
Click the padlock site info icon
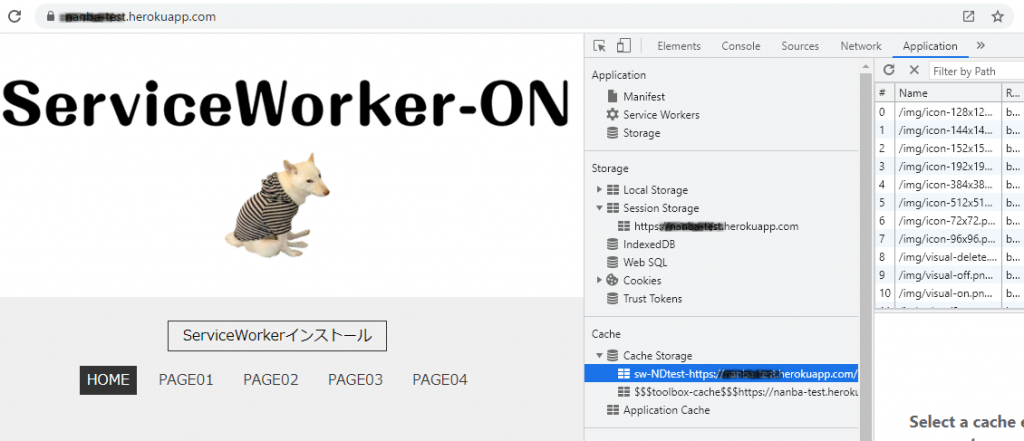coord(50,17)
